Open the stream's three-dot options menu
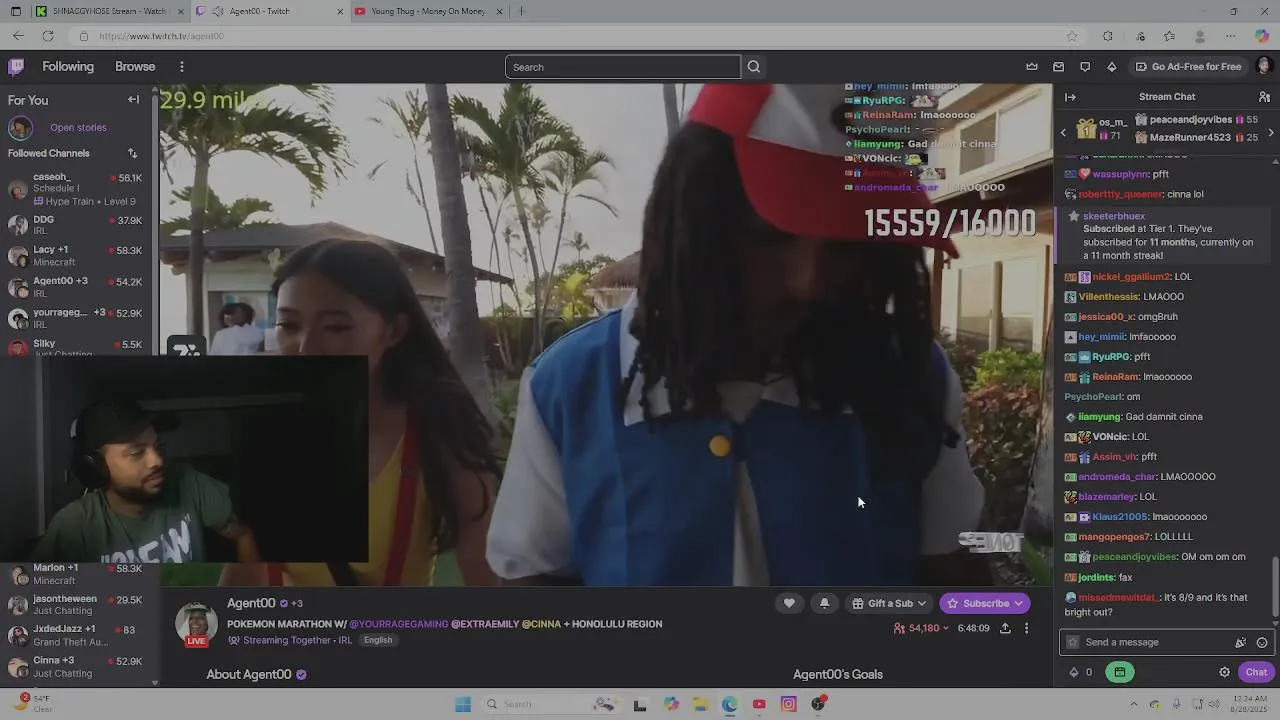This screenshot has height=720, width=1280. (x=1026, y=628)
